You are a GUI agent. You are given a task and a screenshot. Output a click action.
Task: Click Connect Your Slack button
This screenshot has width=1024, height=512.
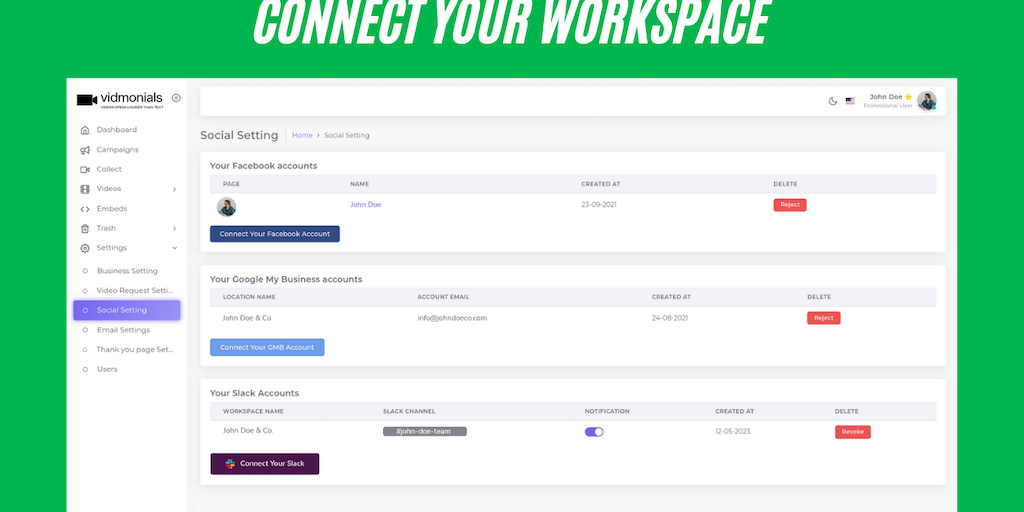click(264, 464)
